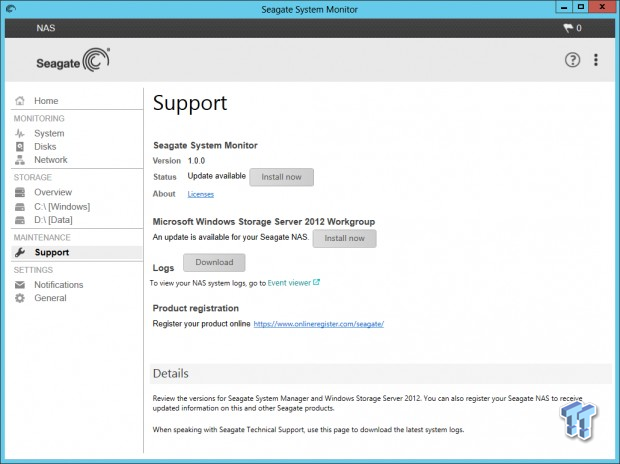Click the Overview storage icon
This screenshot has height=464, width=620.
[20, 192]
